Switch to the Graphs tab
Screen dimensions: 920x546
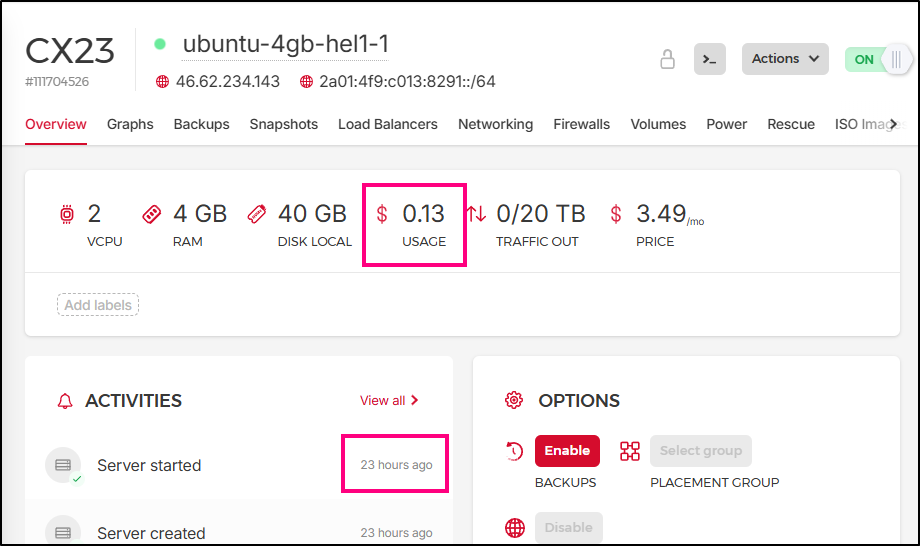point(130,124)
